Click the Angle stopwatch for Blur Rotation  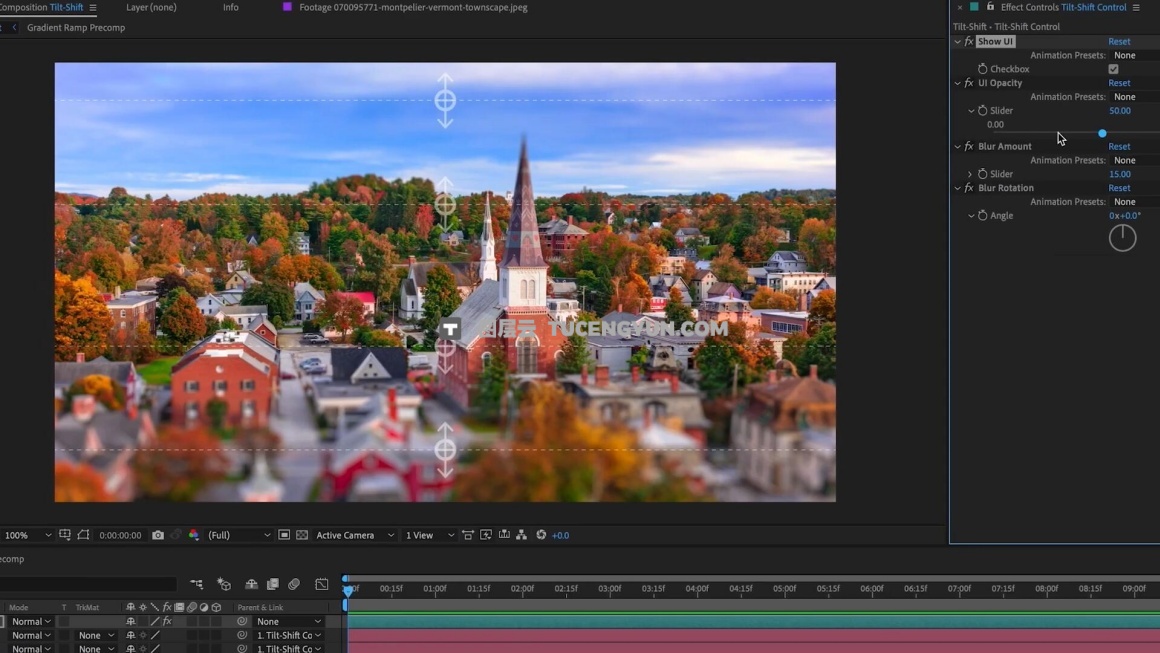[982, 215]
